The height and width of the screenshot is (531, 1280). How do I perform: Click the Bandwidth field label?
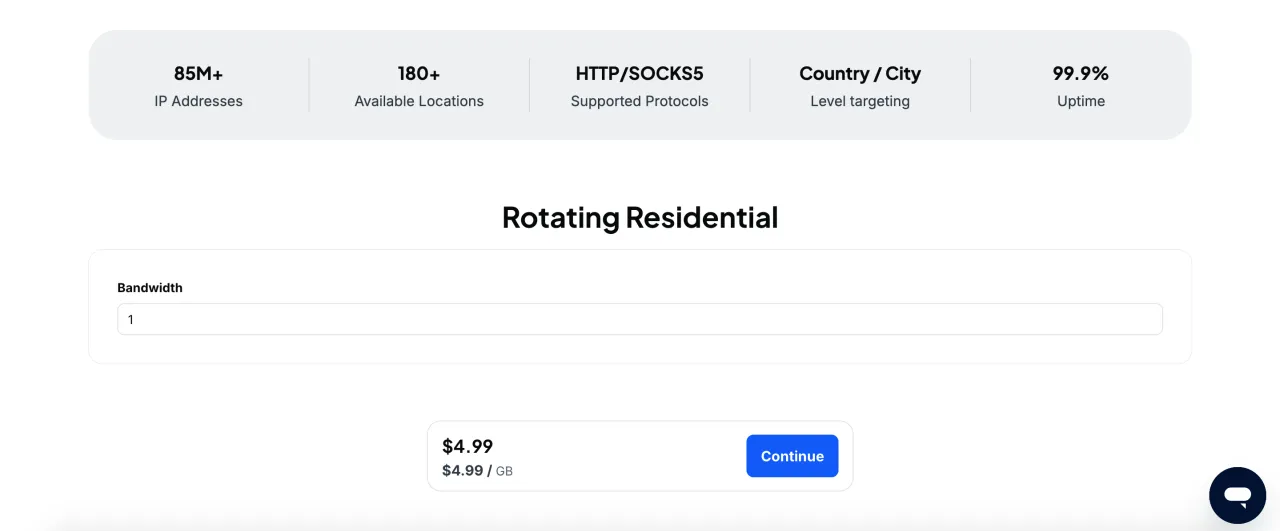point(150,288)
